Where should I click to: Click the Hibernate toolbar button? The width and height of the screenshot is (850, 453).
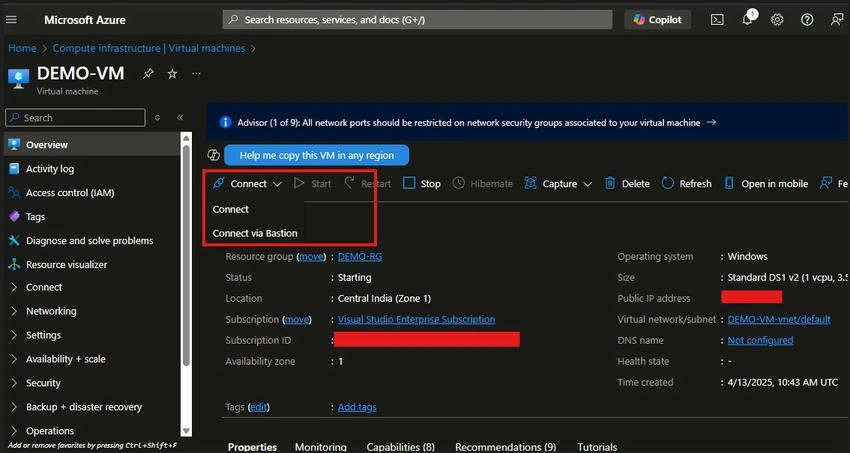483,184
